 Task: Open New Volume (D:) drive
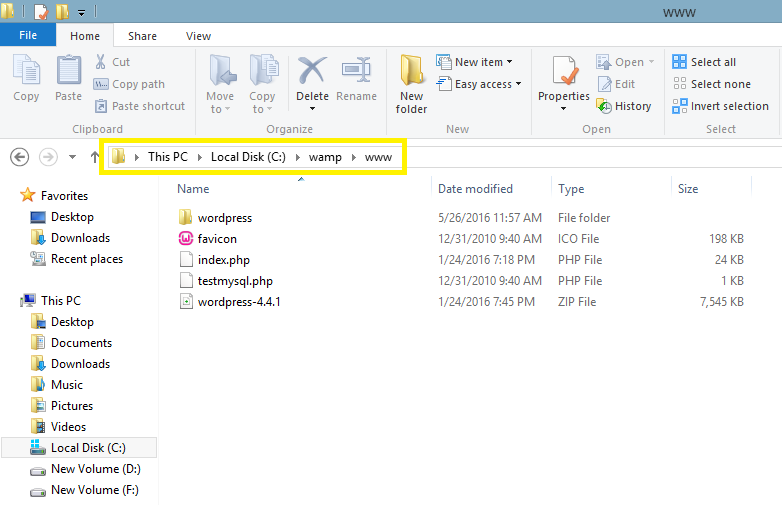[96, 469]
